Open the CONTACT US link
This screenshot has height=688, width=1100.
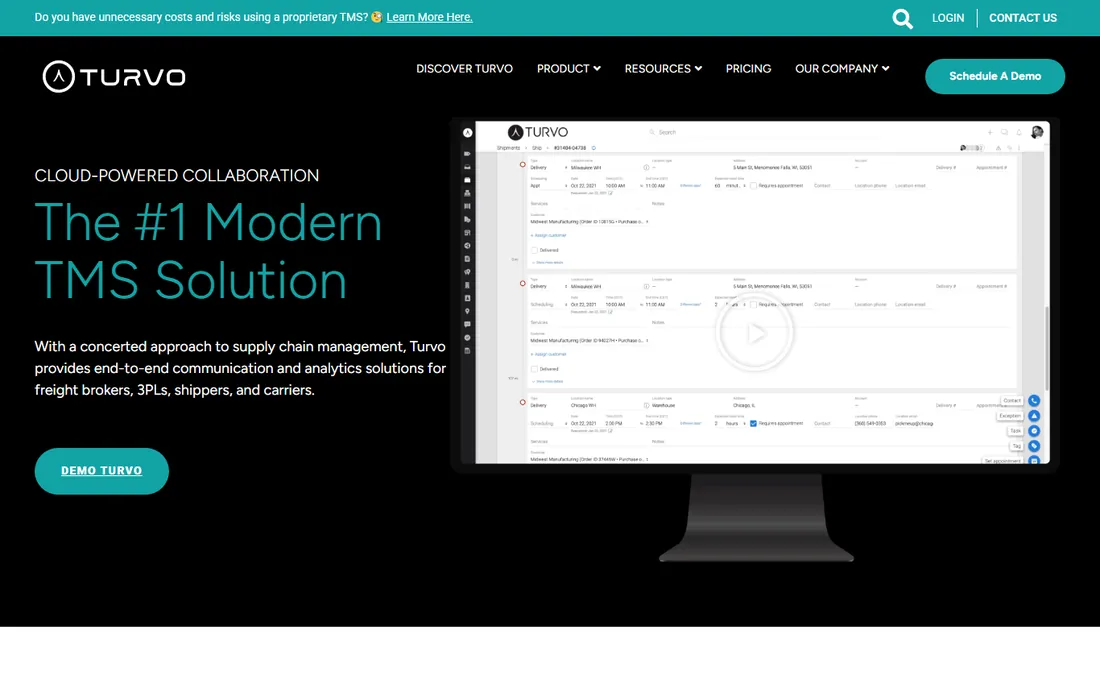pos(1022,18)
